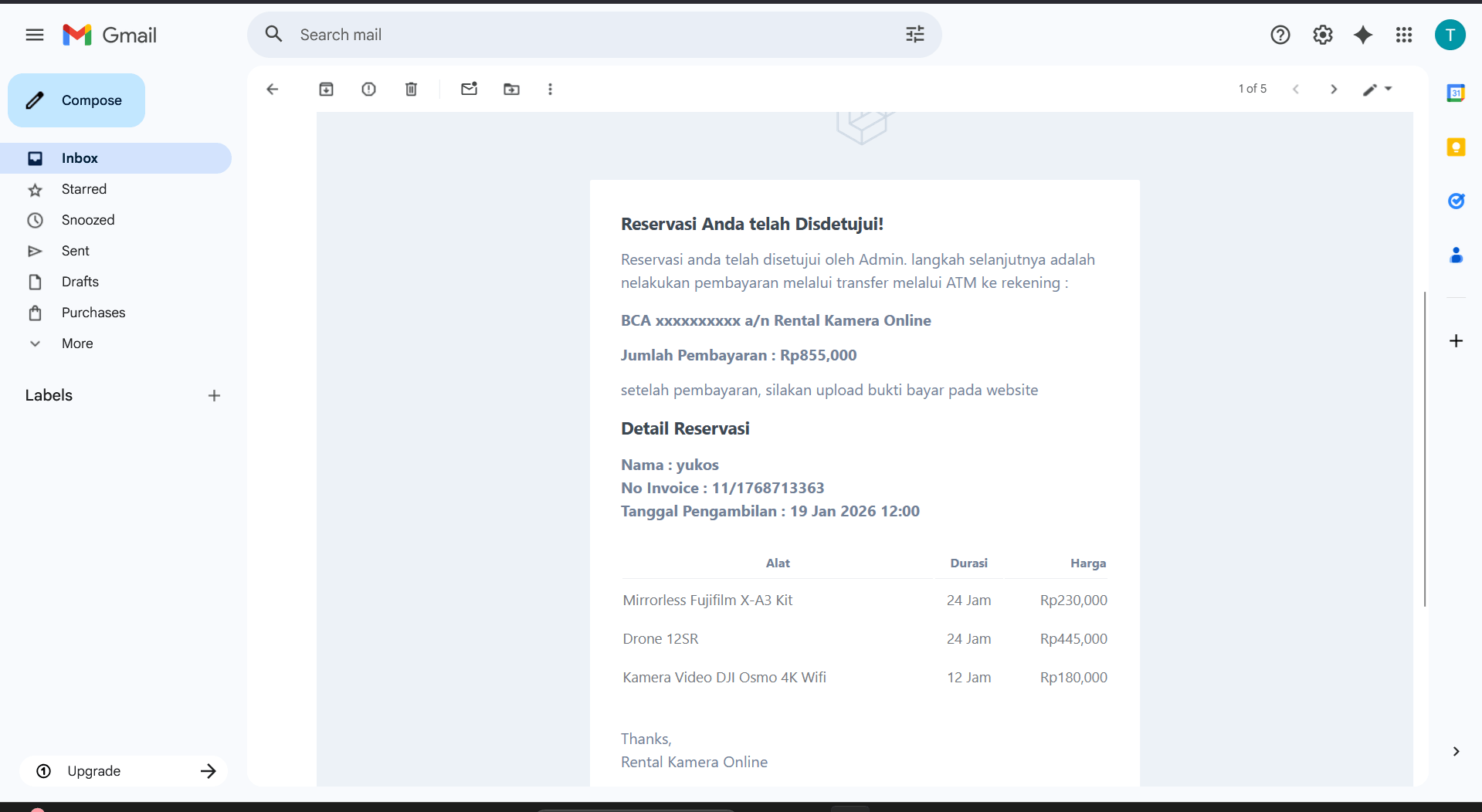The image size is (1482, 812).
Task: Click the search magnifier icon
Action: (273, 35)
